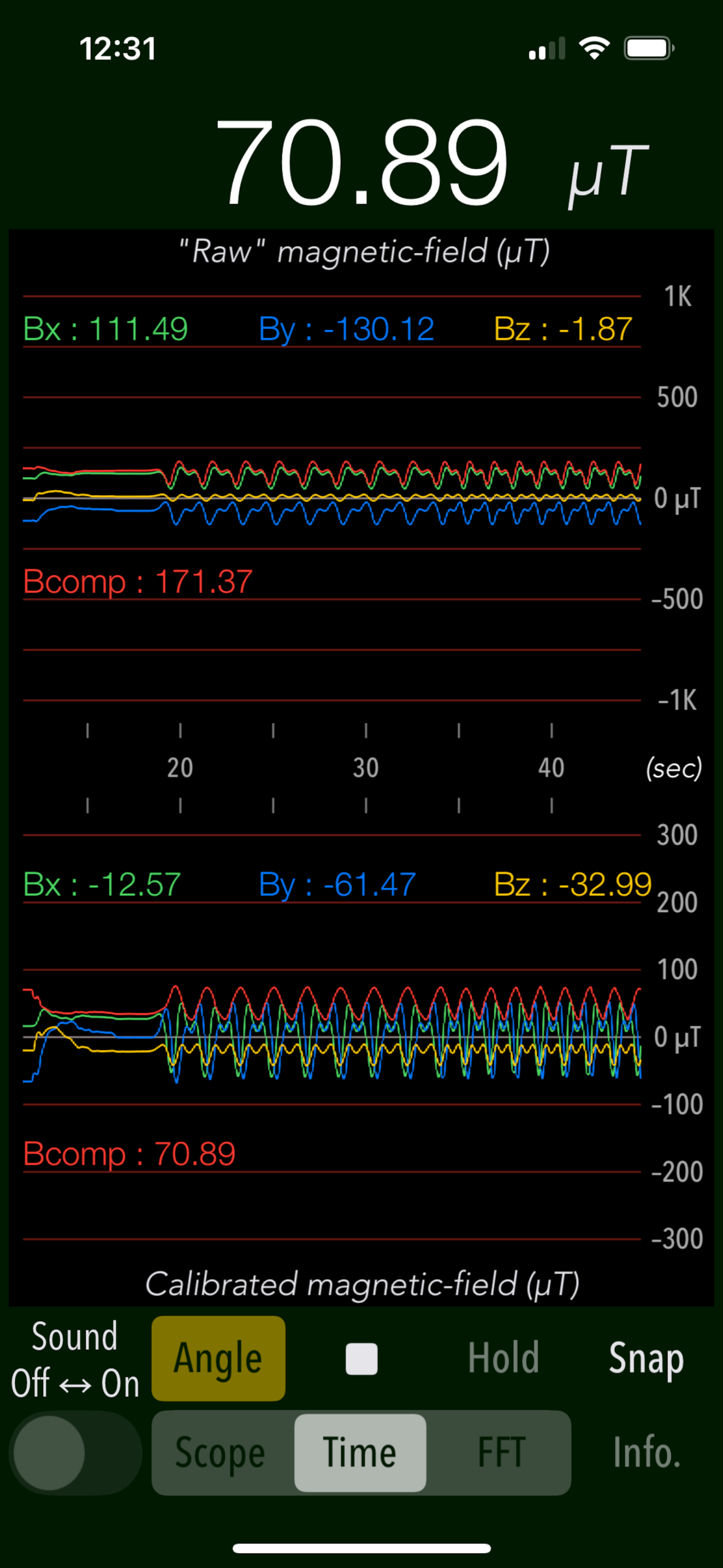The image size is (723, 1568).
Task: Stop recording with the square stop icon
Action: [361, 1359]
